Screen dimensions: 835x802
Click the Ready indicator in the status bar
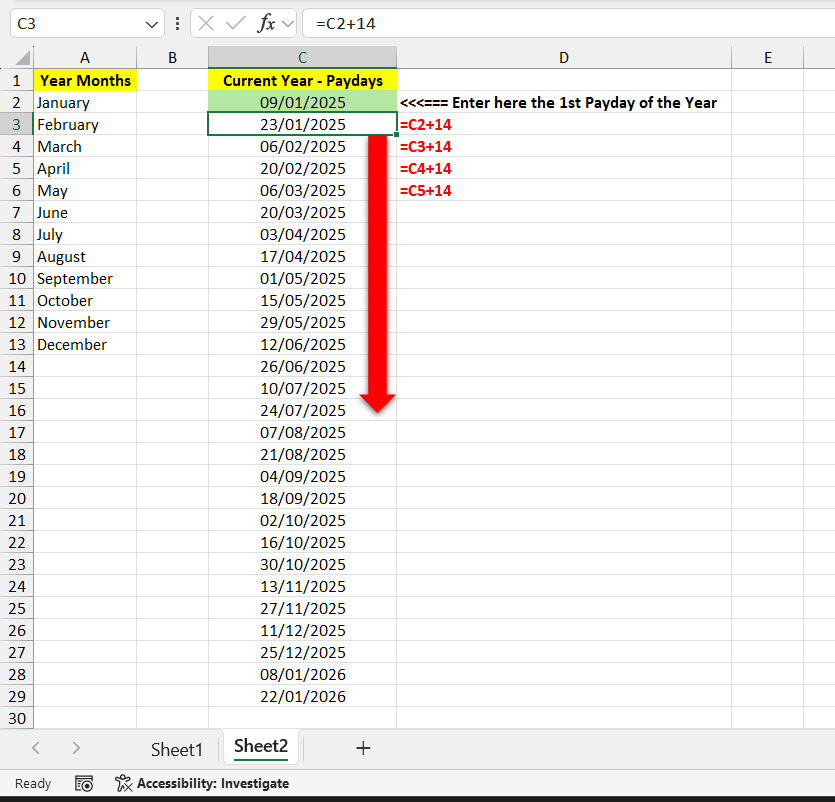coord(31,783)
